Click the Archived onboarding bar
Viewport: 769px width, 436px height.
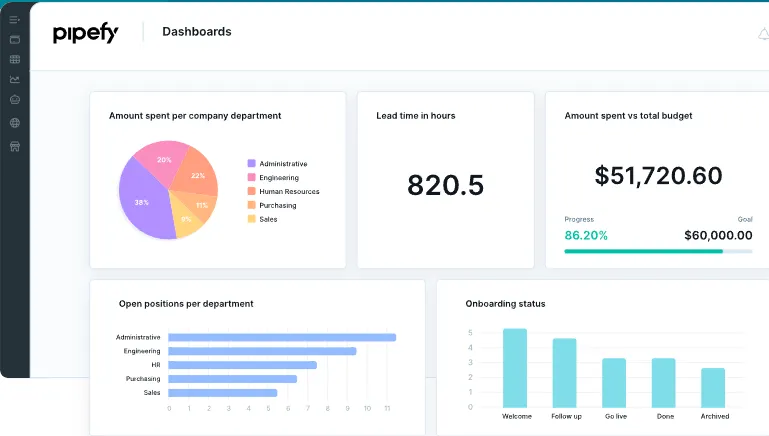(713, 387)
